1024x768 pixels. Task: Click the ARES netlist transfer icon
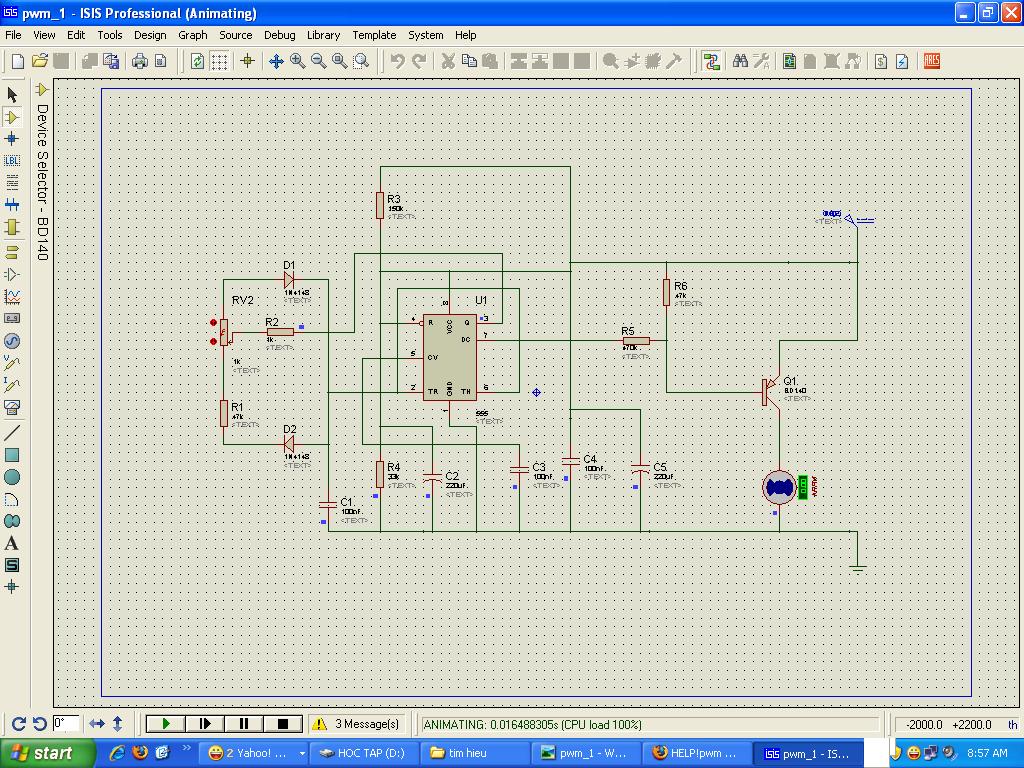932,61
